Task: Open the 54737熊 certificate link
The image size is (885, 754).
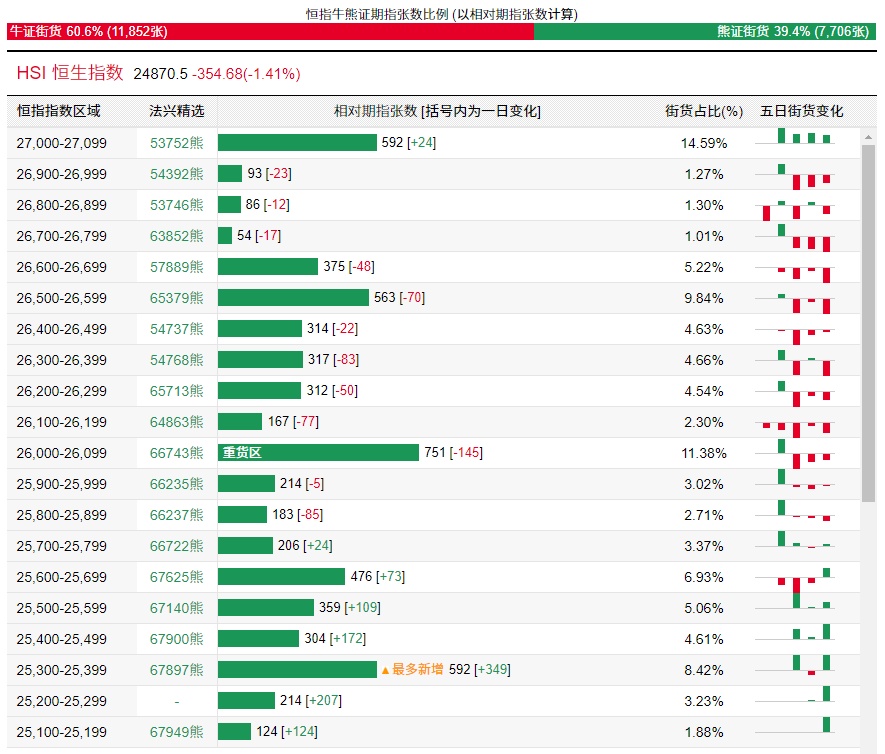Action: (177, 329)
